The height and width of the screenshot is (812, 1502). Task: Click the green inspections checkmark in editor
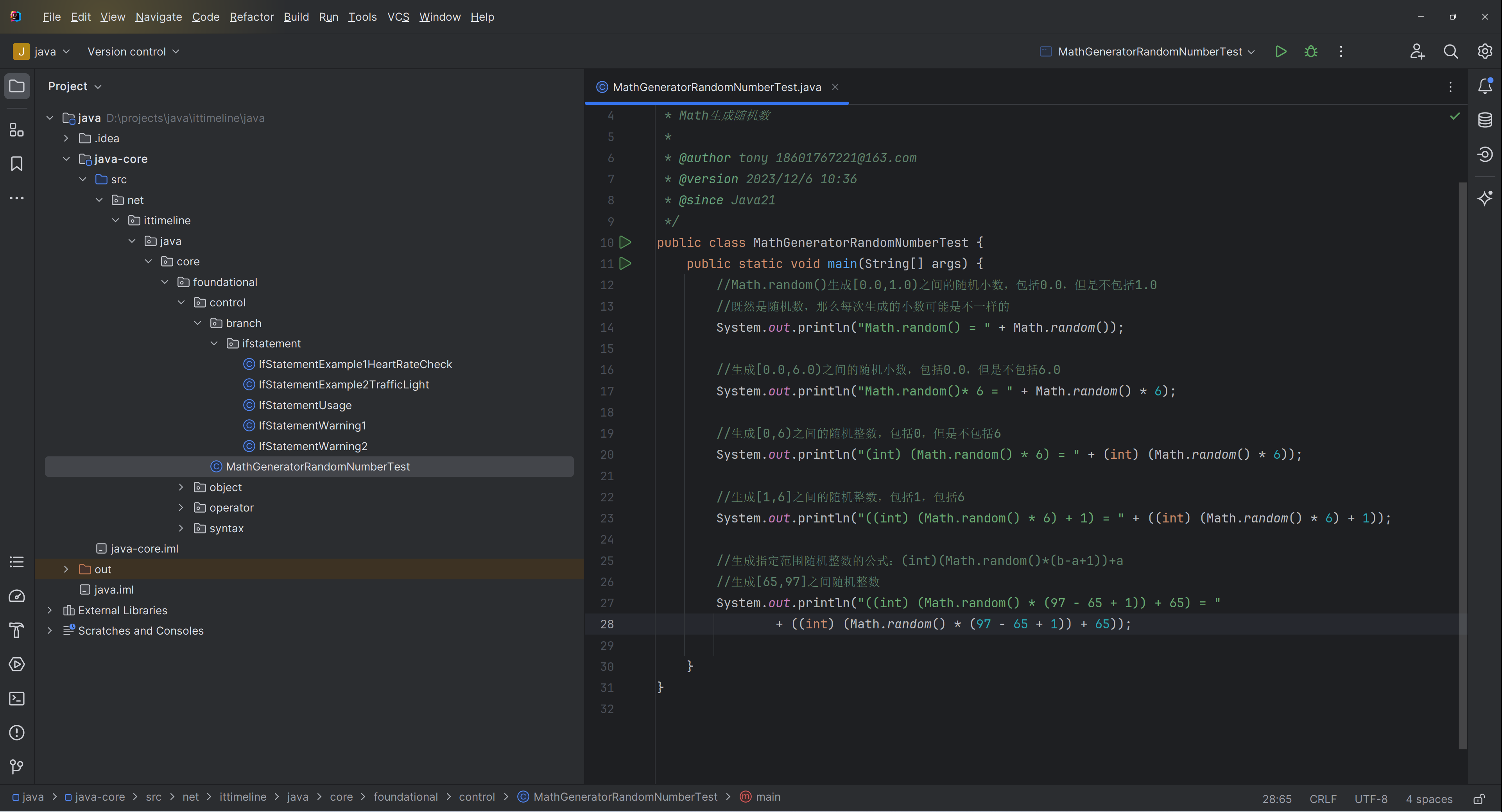click(x=1455, y=116)
